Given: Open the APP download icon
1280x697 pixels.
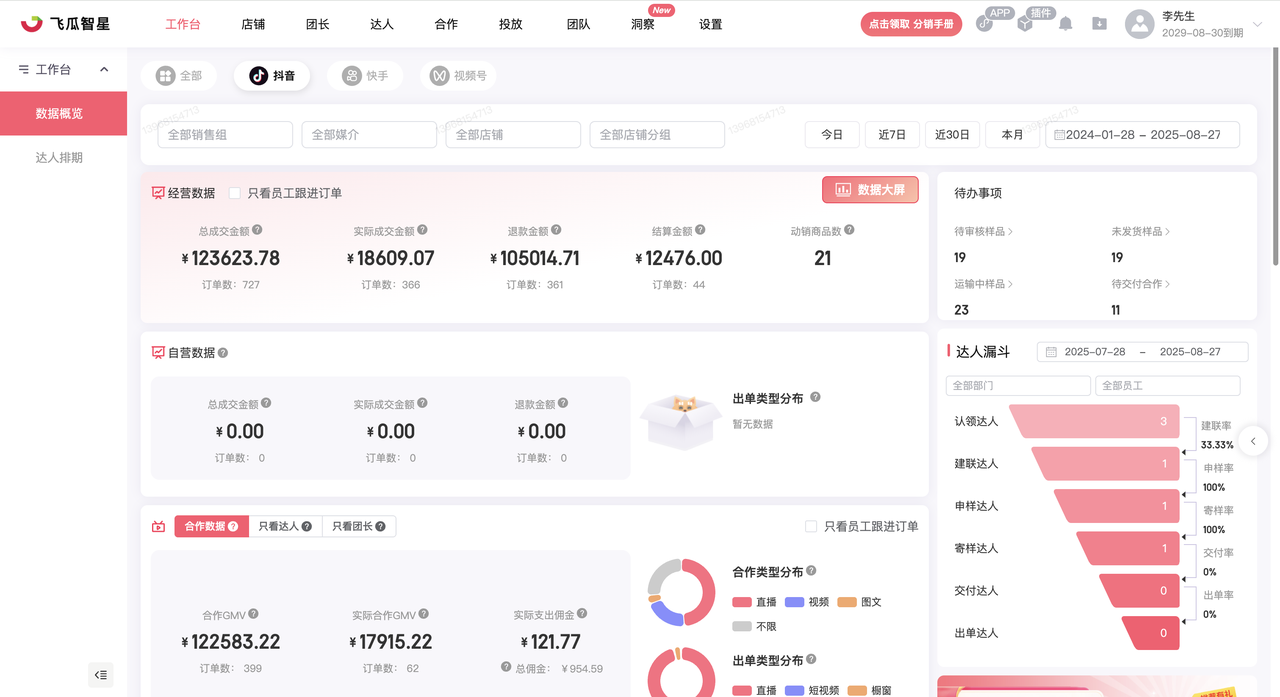Looking at the screenshot, I should point(985,24).
